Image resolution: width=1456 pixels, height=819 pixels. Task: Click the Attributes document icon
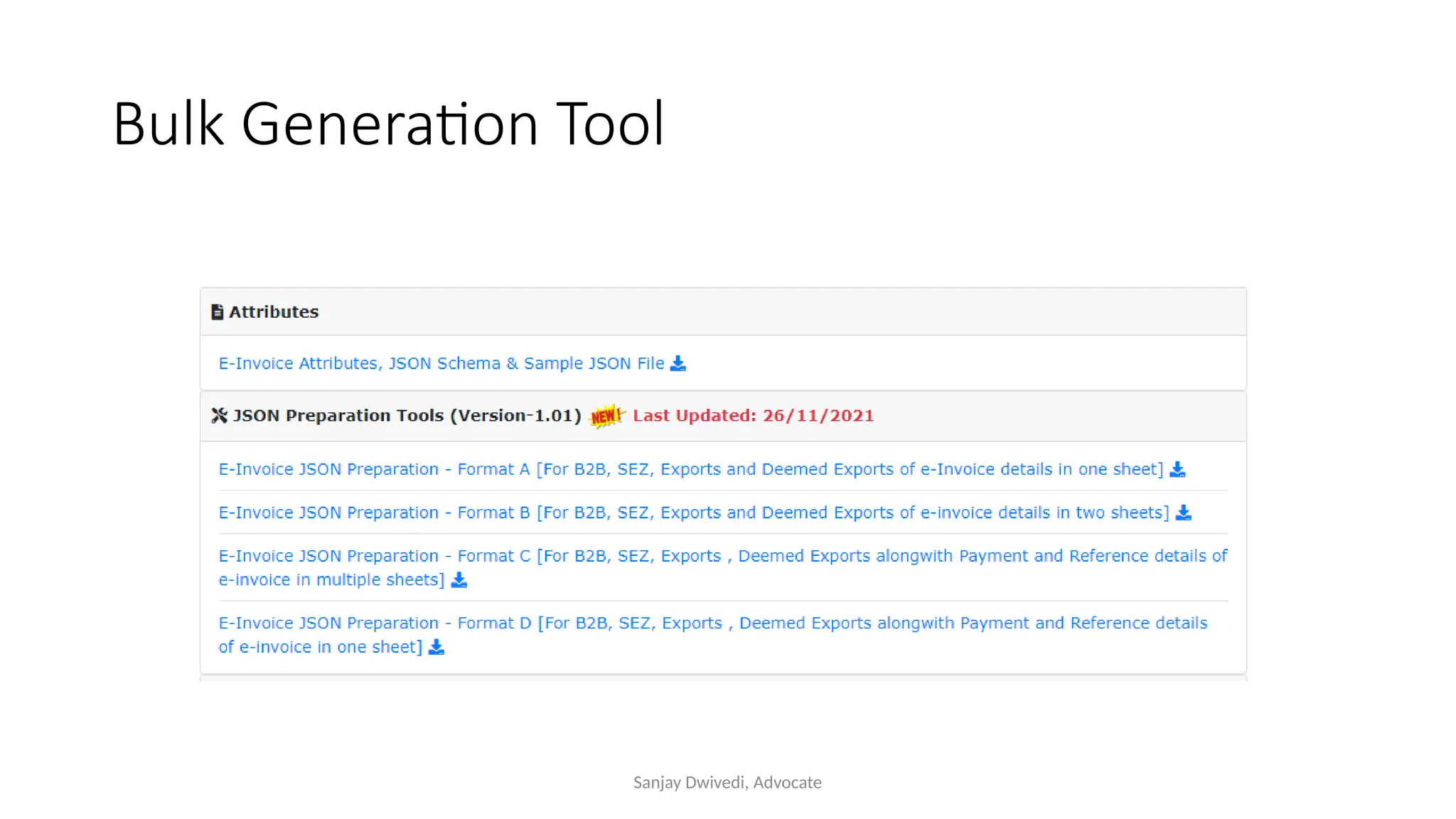tap(218, 312)
